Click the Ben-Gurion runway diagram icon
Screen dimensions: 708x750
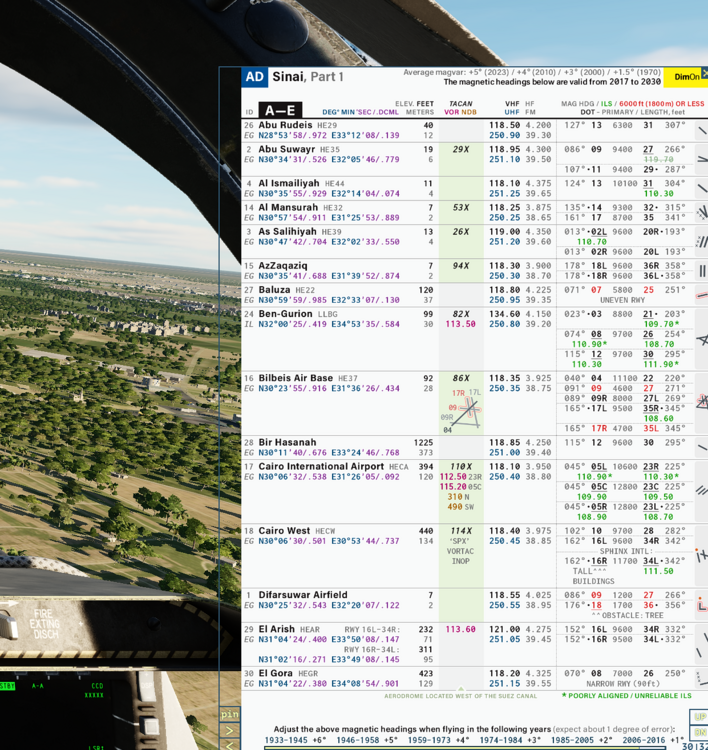tap(701, 341)
